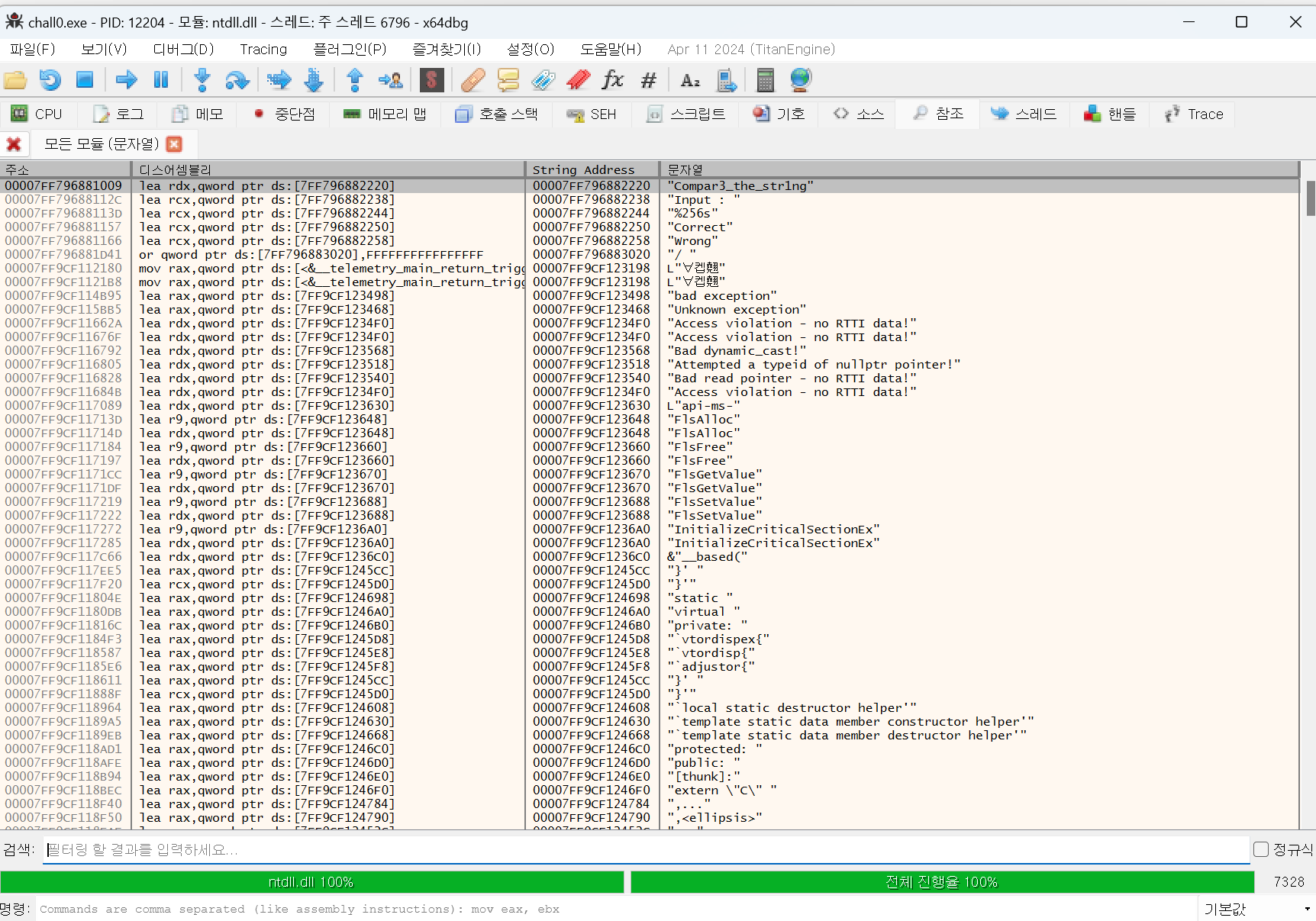Run until user code with the person icon
This screenshot has height=921, width=1316.
click(x=390, y=79)
